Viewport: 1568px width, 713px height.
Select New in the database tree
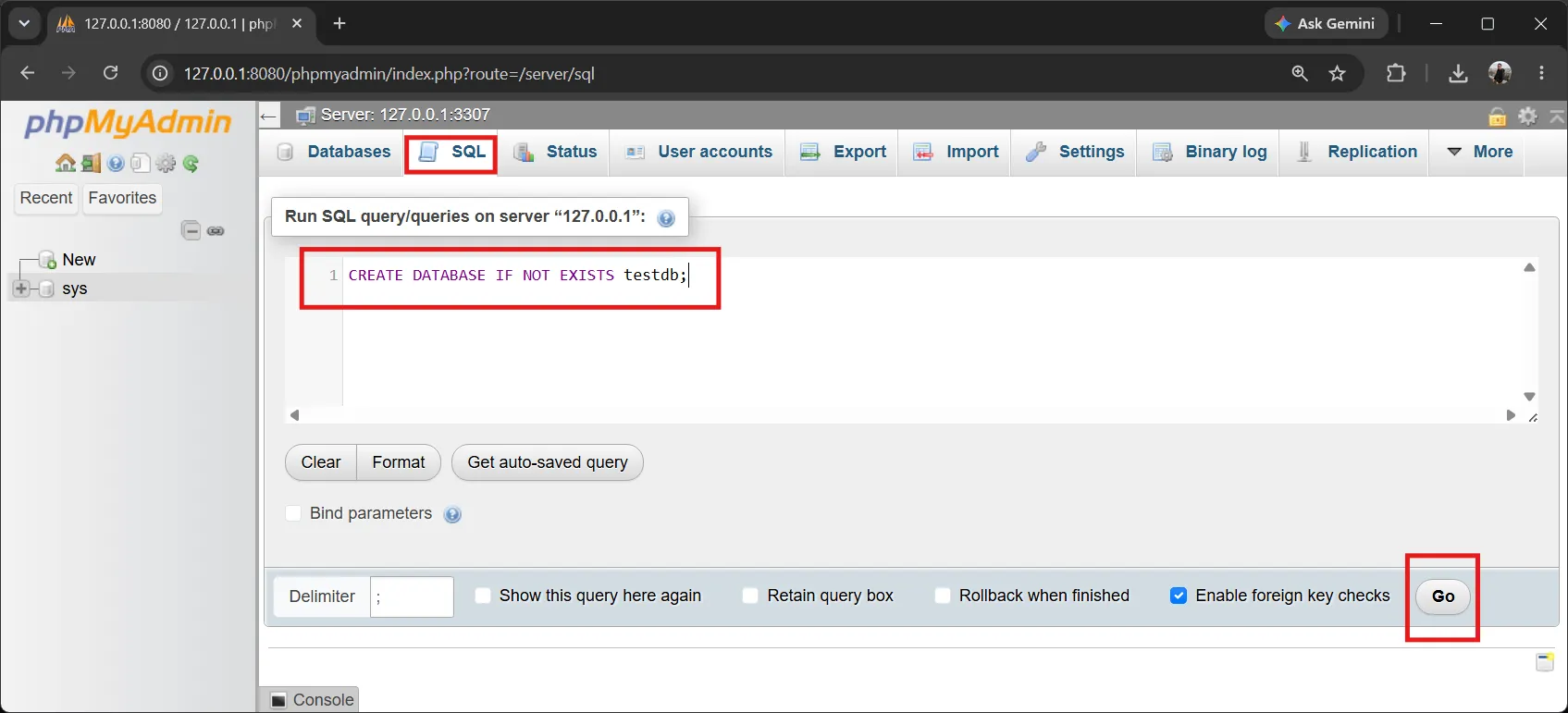point(79,260)
